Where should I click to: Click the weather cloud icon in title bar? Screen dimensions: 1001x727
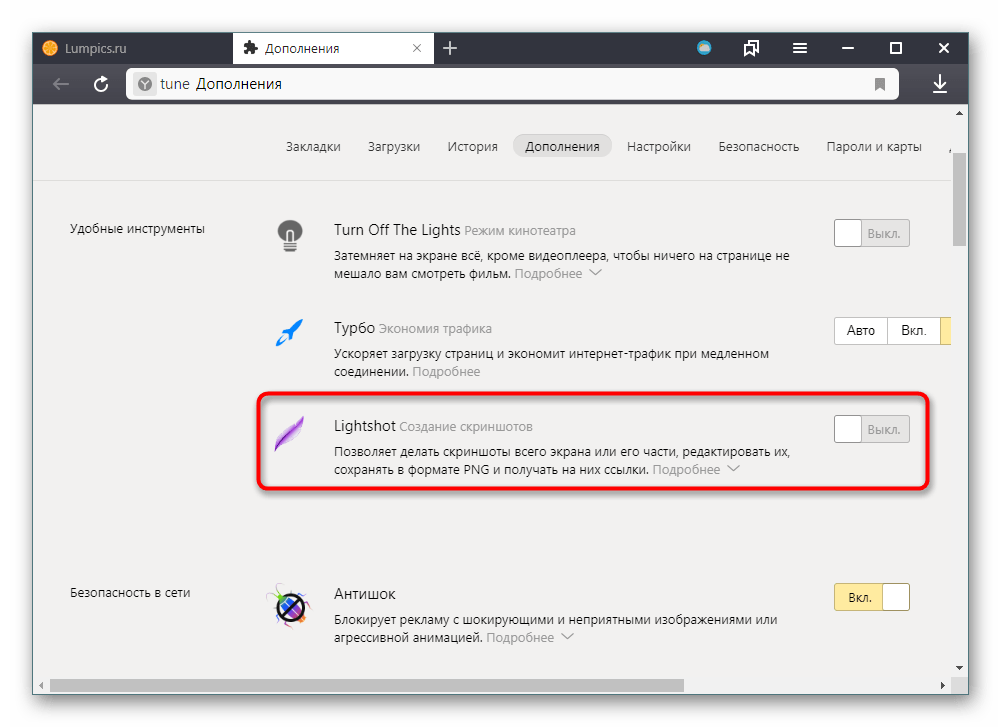704,48
